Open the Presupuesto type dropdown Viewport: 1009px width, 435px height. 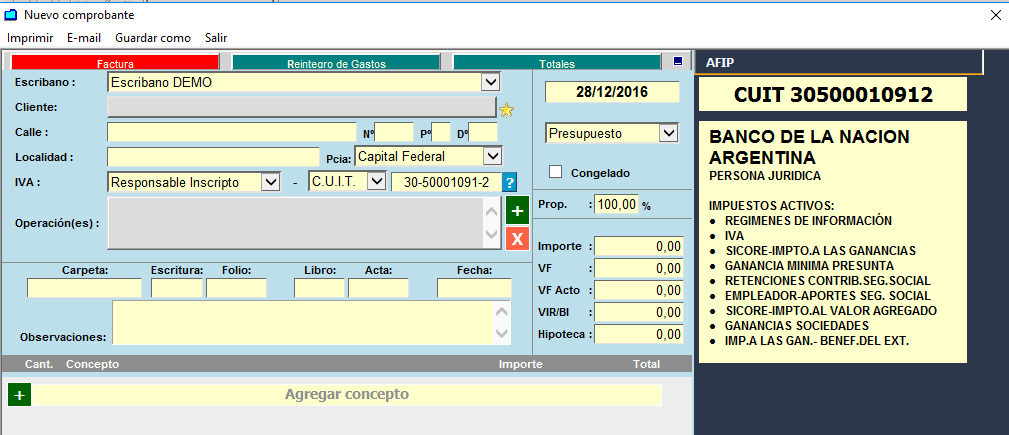(669, 133)
